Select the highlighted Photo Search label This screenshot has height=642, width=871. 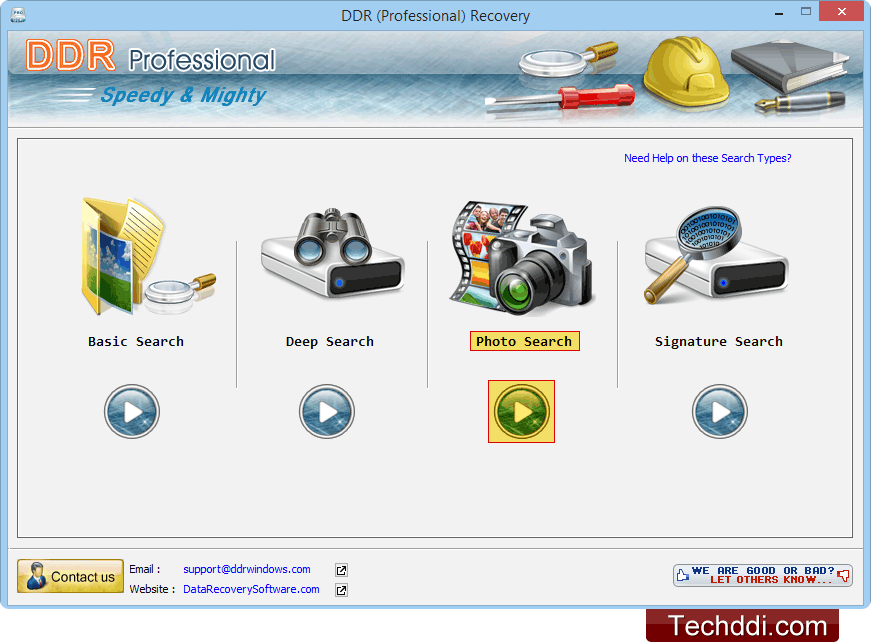524,341
